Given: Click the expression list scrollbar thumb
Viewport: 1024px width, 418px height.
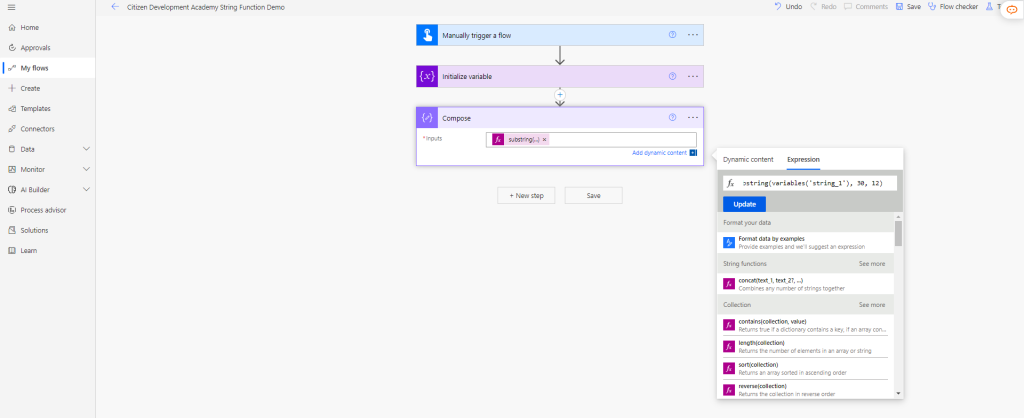Looking at the screenshot, I should (899, 233).
